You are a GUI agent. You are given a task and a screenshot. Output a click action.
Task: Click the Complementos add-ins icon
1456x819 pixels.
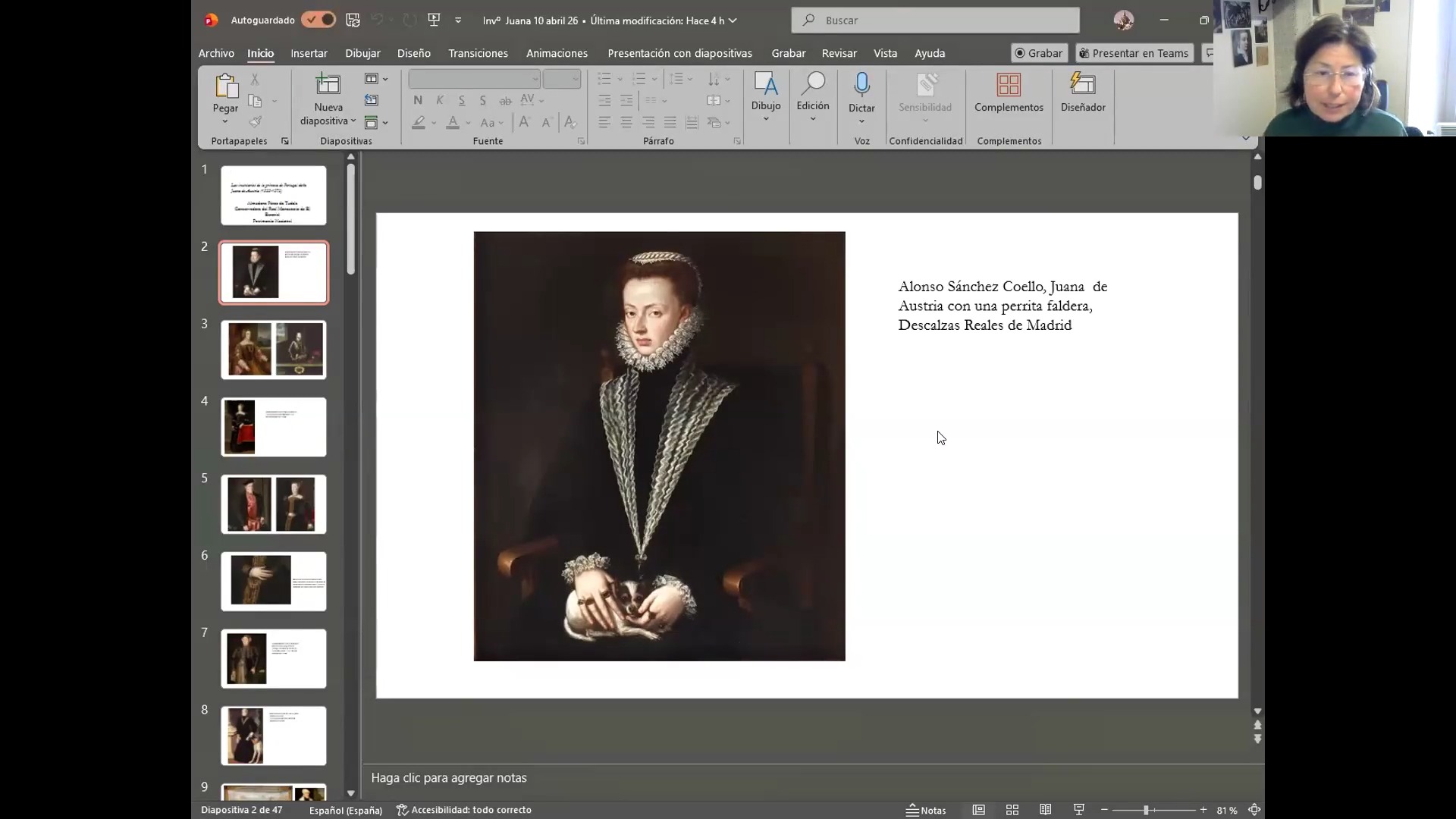tap(1009, 84)
